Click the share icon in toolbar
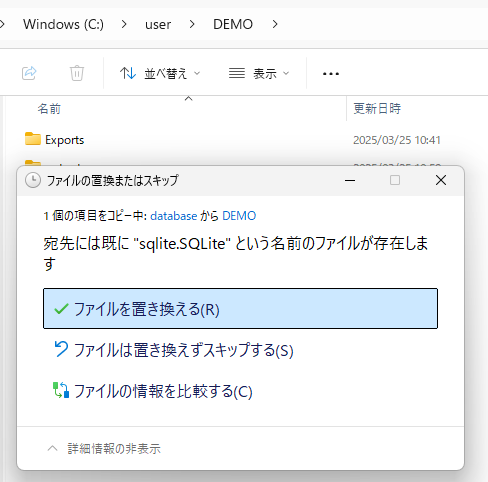The width and height of the screenshot is (488, 482). (29, 73)
